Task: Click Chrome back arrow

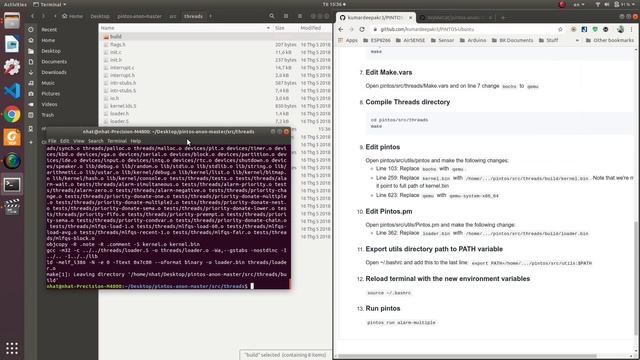Action: point(341,29)
